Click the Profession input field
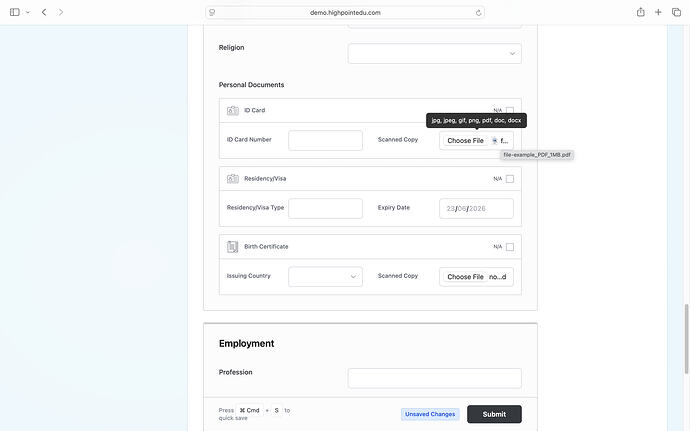This screenshot has width=690, height=431. point(434,378)
